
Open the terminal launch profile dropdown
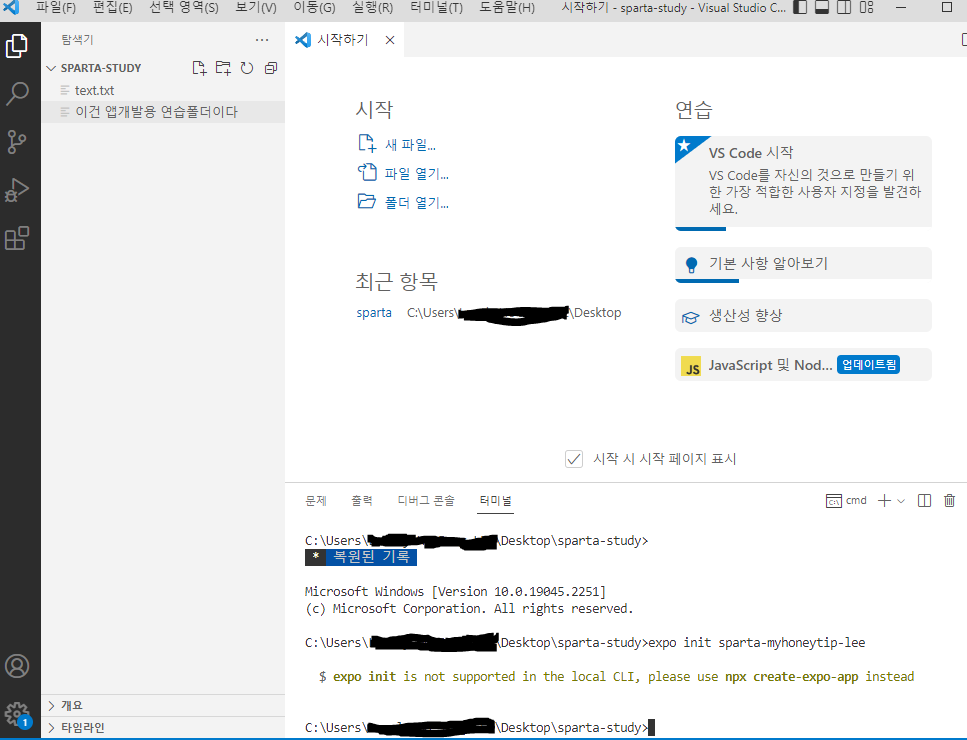click(x=901, y=501)
